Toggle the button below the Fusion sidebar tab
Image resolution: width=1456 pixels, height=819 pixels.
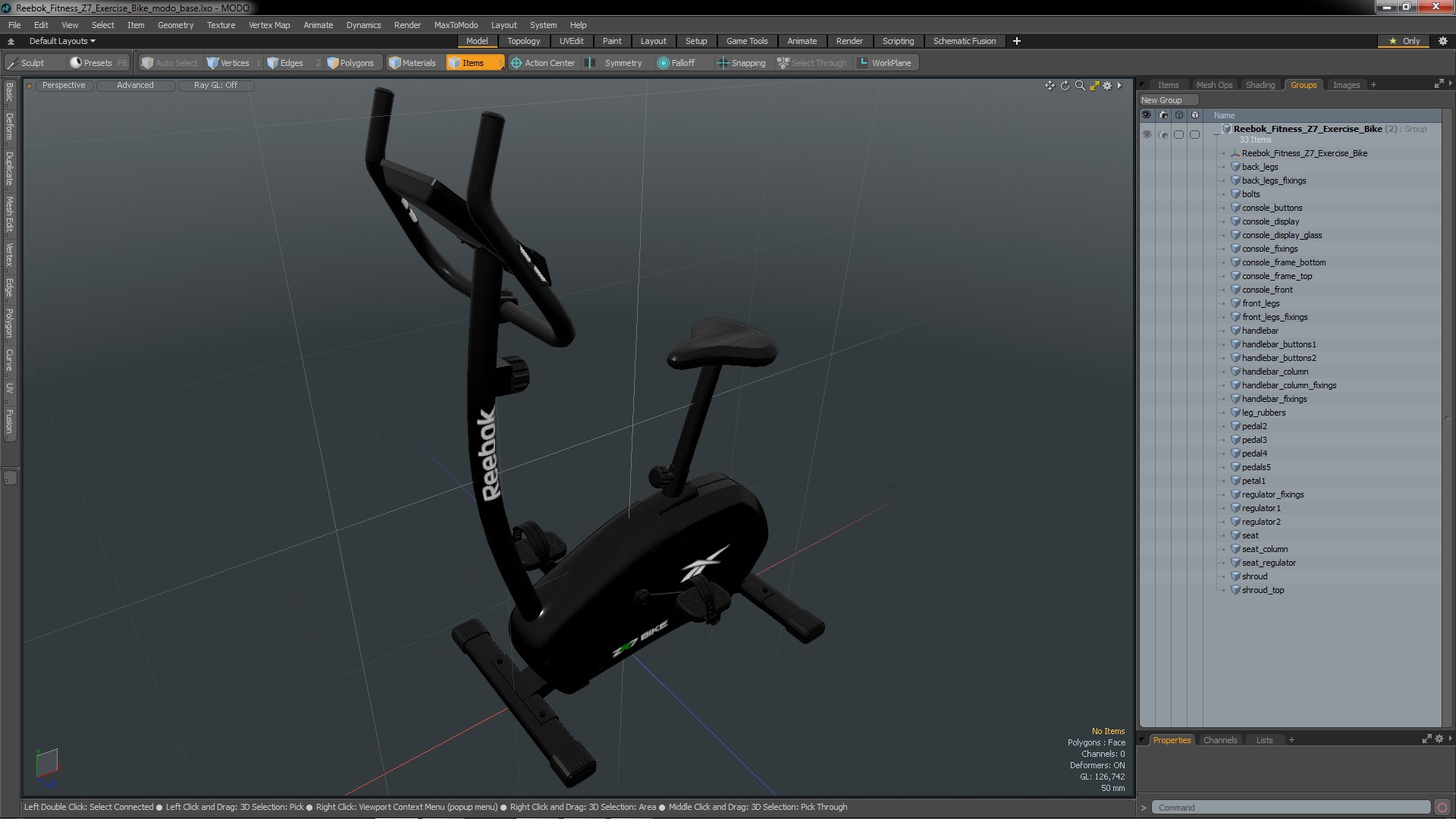point(10,478)
